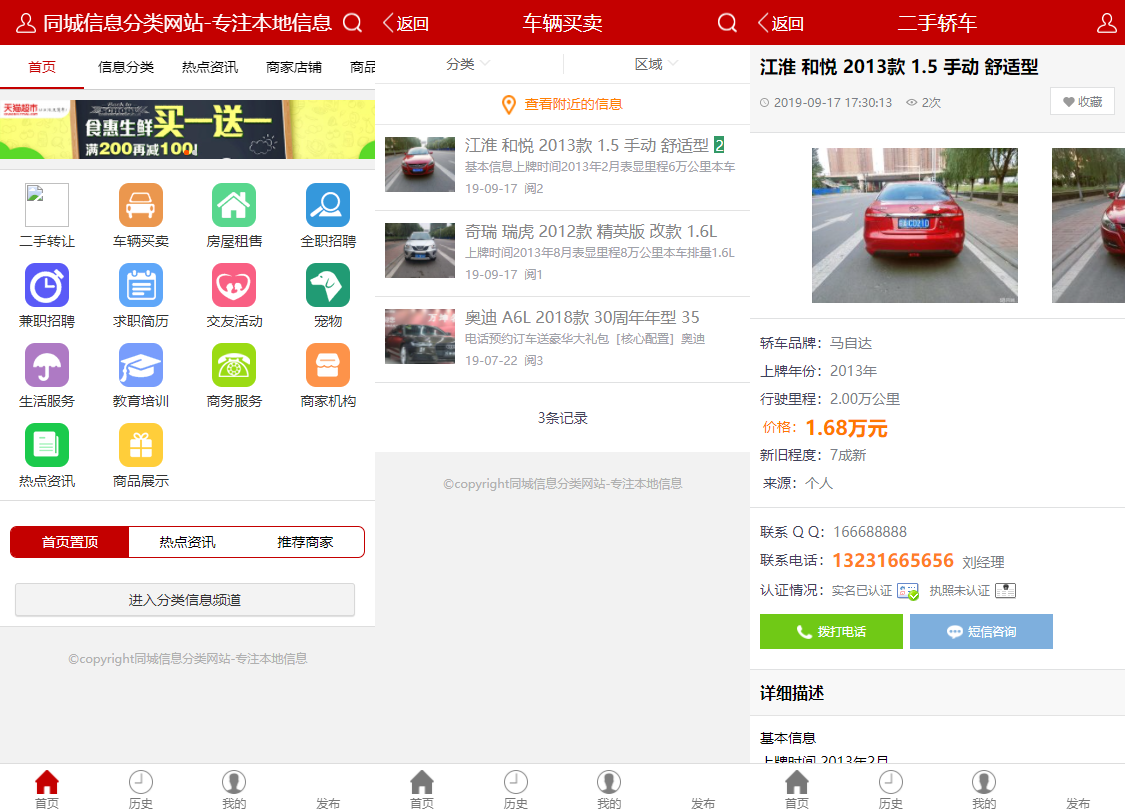Screen dimensions: 1125x812
Task: Tap 历史 icon in 二手轿车 screen's bottom bar
Action: point(890,781)
